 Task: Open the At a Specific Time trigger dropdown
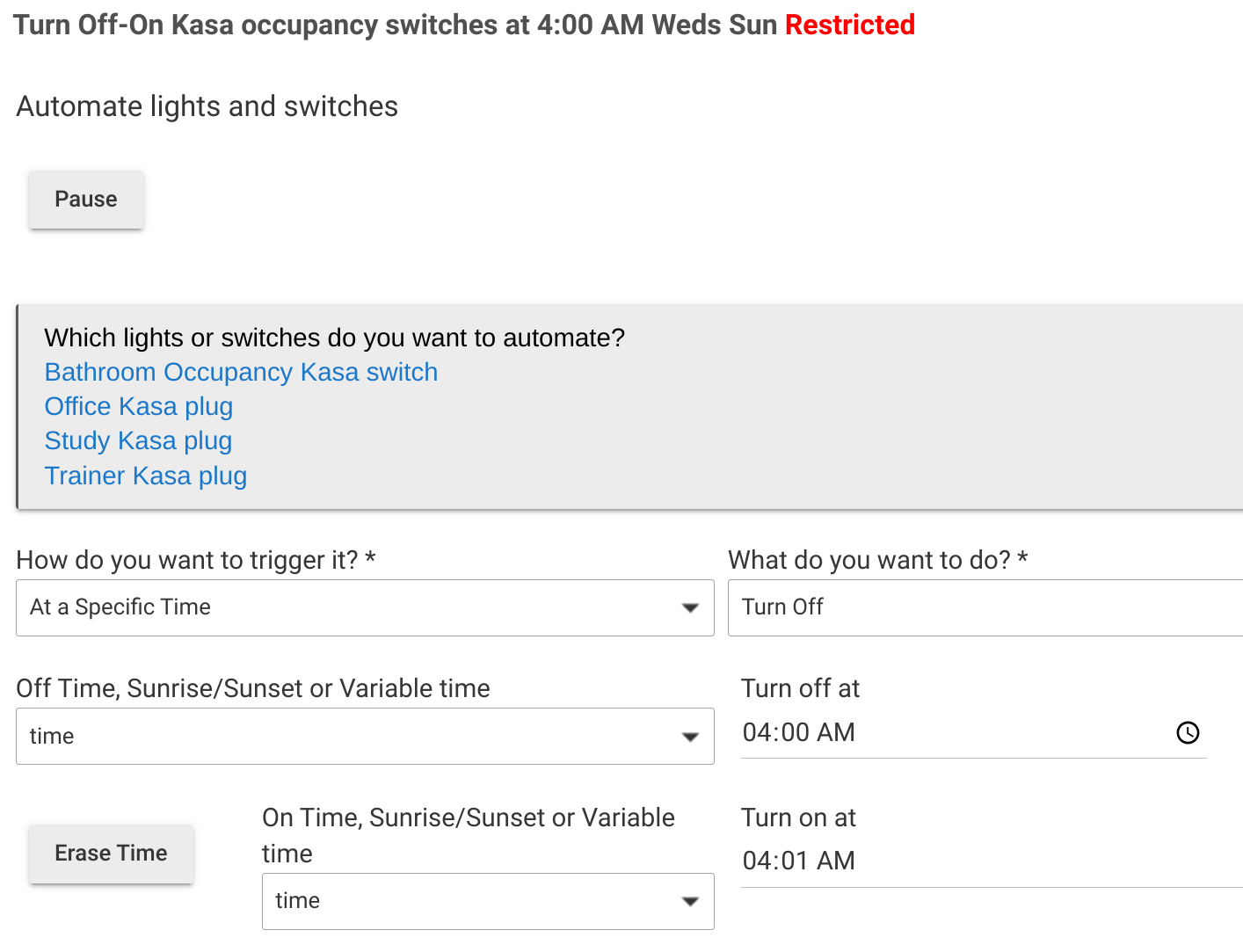click(x=365, y=607)
